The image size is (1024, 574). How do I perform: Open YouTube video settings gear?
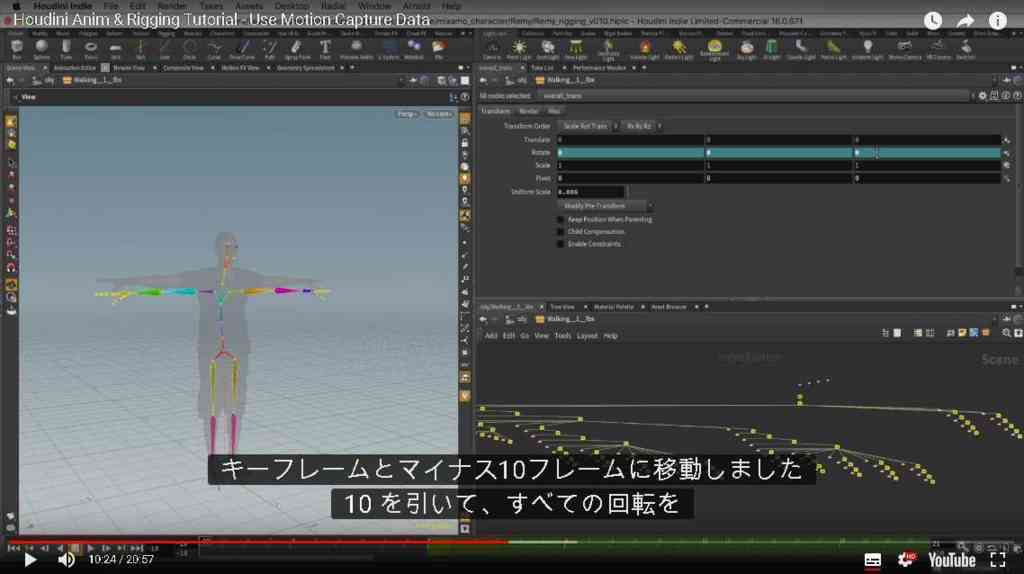point(906,560)
